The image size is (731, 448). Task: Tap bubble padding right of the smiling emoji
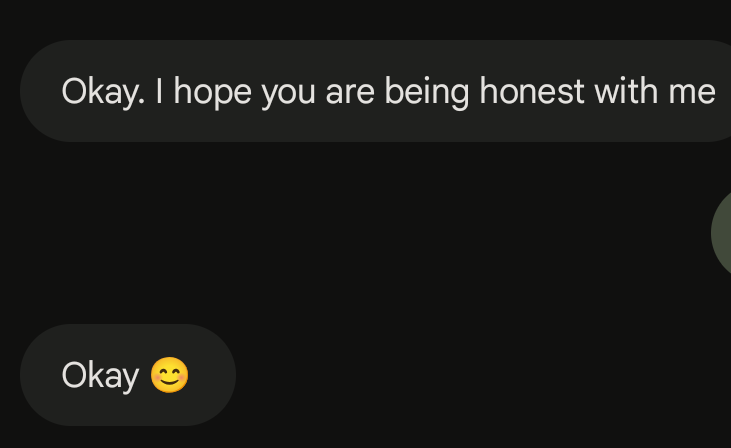pos(212,376)
